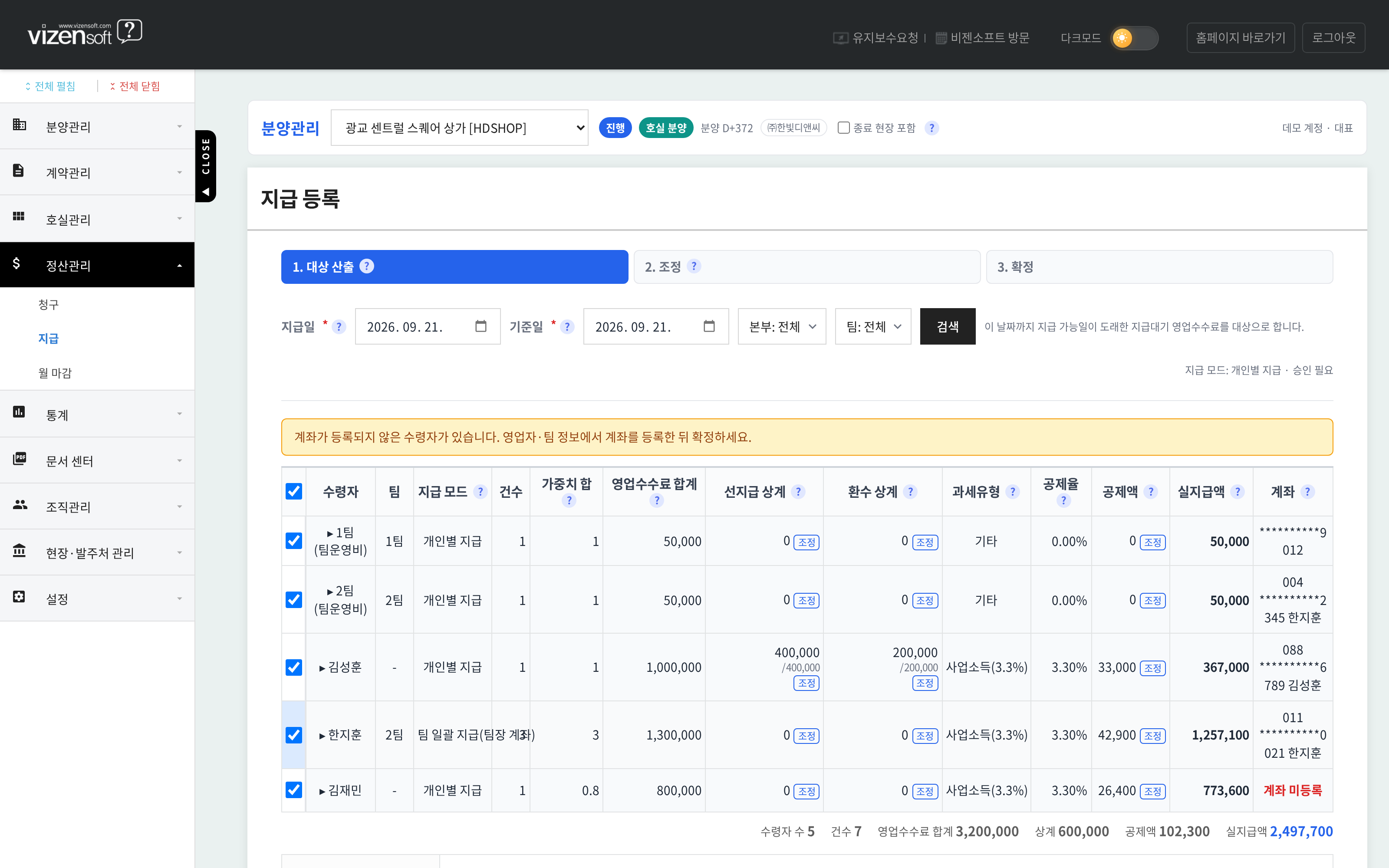Click help icon in 공제액 column header
Screen dimensions: 1389x868
[1151, 492]
